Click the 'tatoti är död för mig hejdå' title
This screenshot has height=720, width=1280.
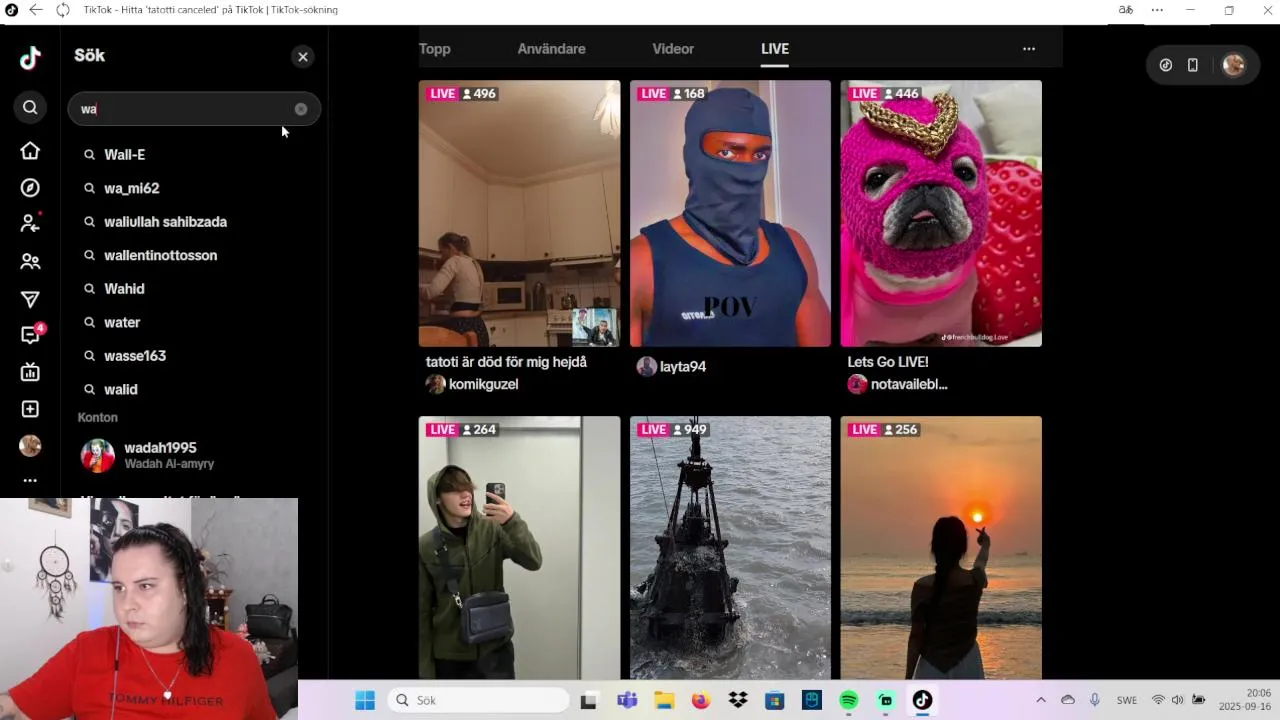[x=506, y=362]
